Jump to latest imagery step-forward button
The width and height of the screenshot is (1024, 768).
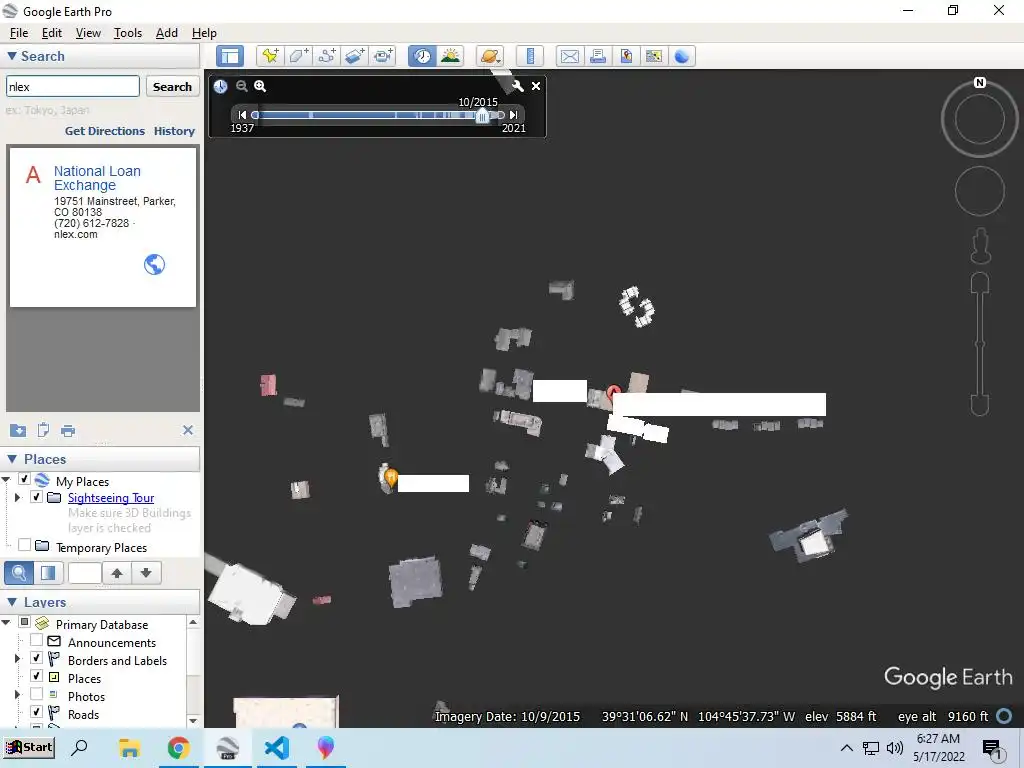513,115
